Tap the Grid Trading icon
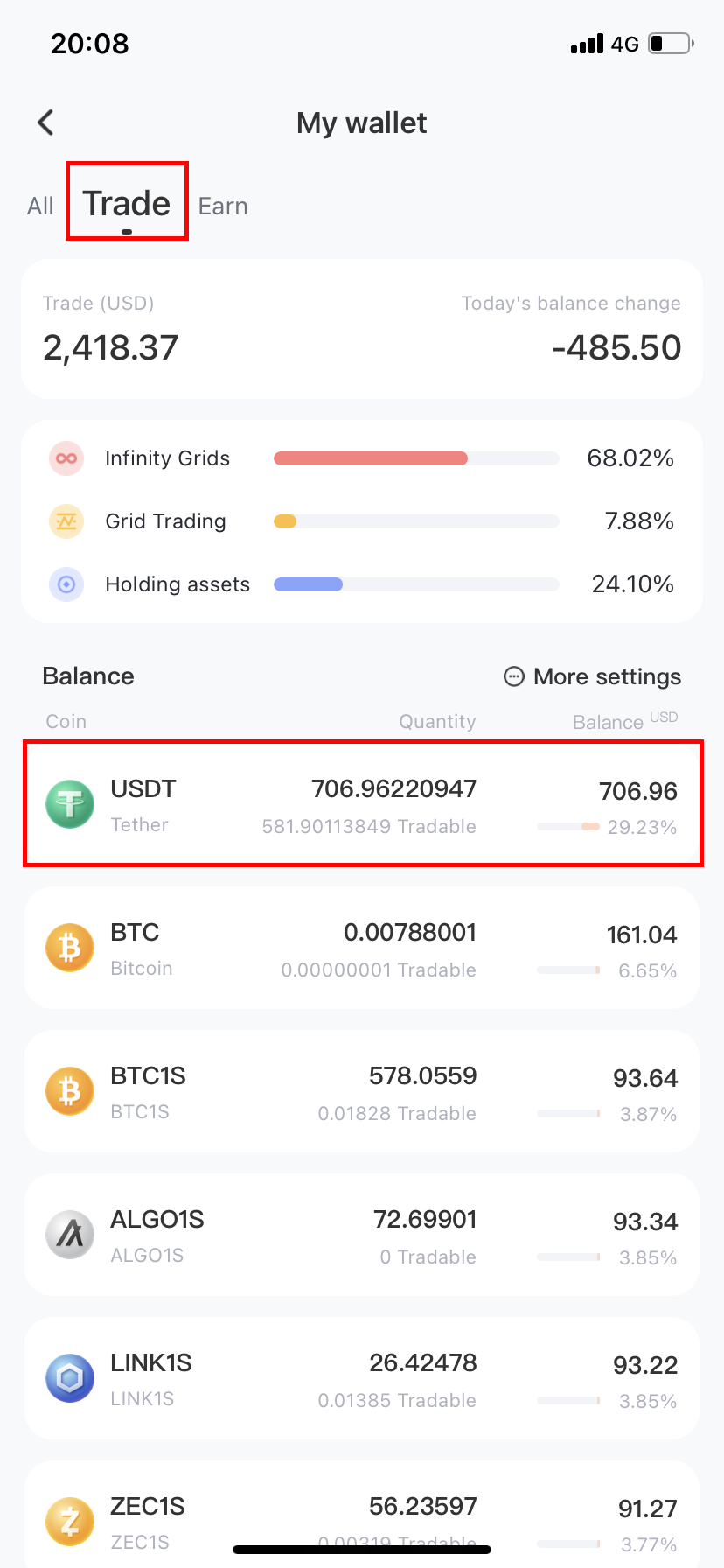This screenshot has height=1568, width=724. [66, 521]
